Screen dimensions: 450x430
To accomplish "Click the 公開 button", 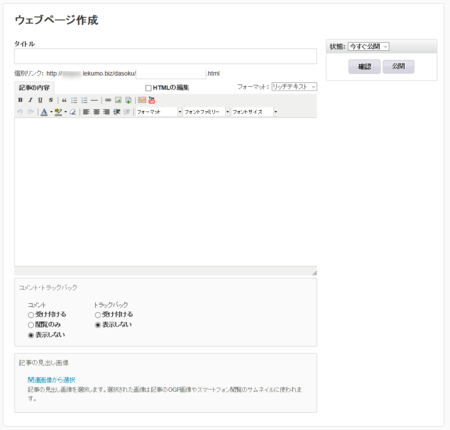I will coord(398,67).
